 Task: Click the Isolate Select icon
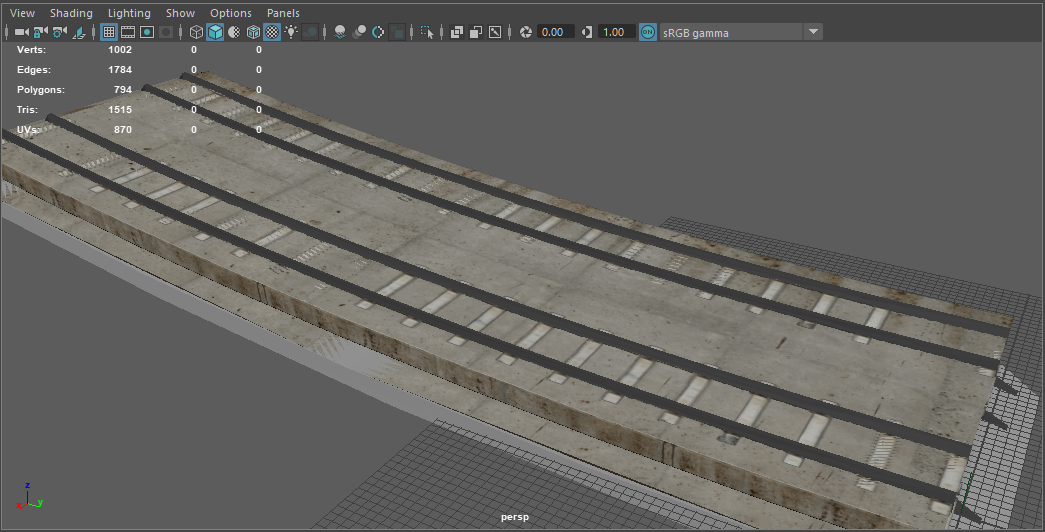tap(428, 32)
